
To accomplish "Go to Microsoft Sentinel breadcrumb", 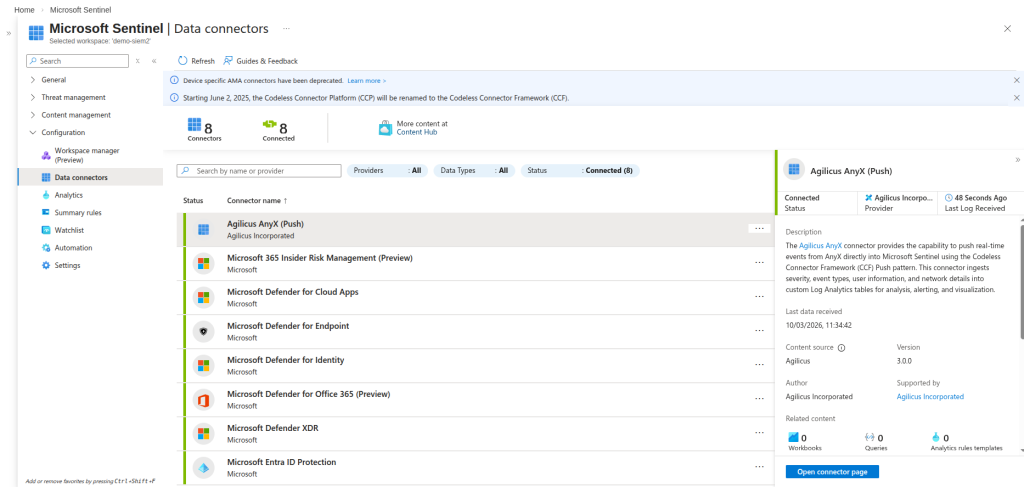I will point(80,10).
